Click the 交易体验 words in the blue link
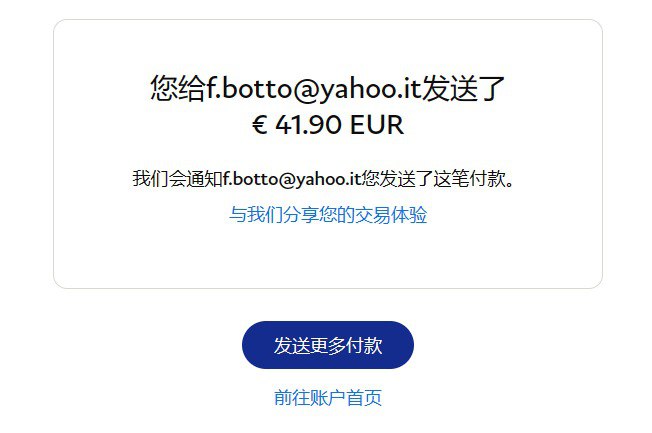This screenshot has width=652, height=433. (x=390, y=215)
